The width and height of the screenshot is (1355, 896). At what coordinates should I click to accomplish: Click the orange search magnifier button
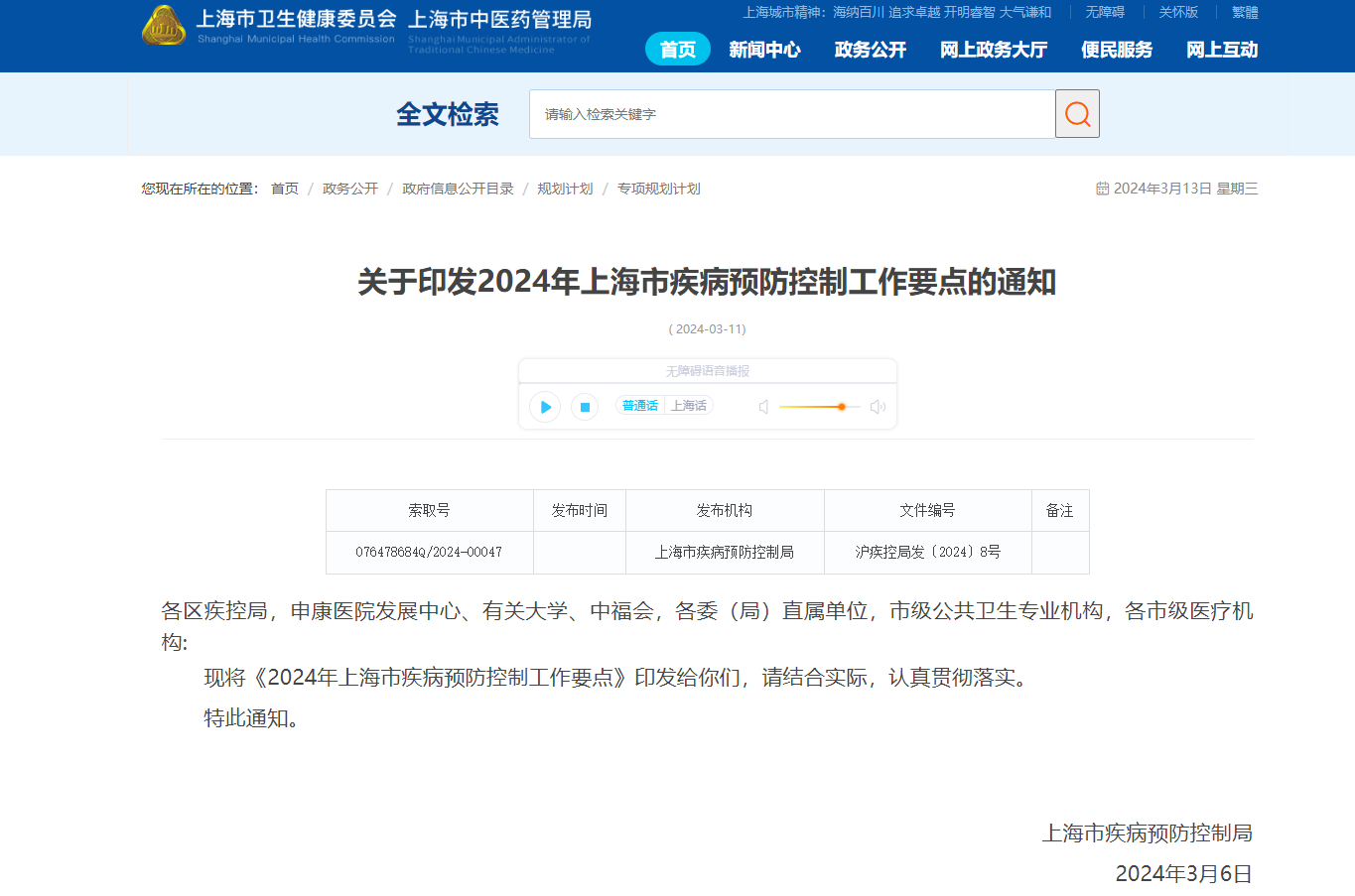click(1077, 114)
